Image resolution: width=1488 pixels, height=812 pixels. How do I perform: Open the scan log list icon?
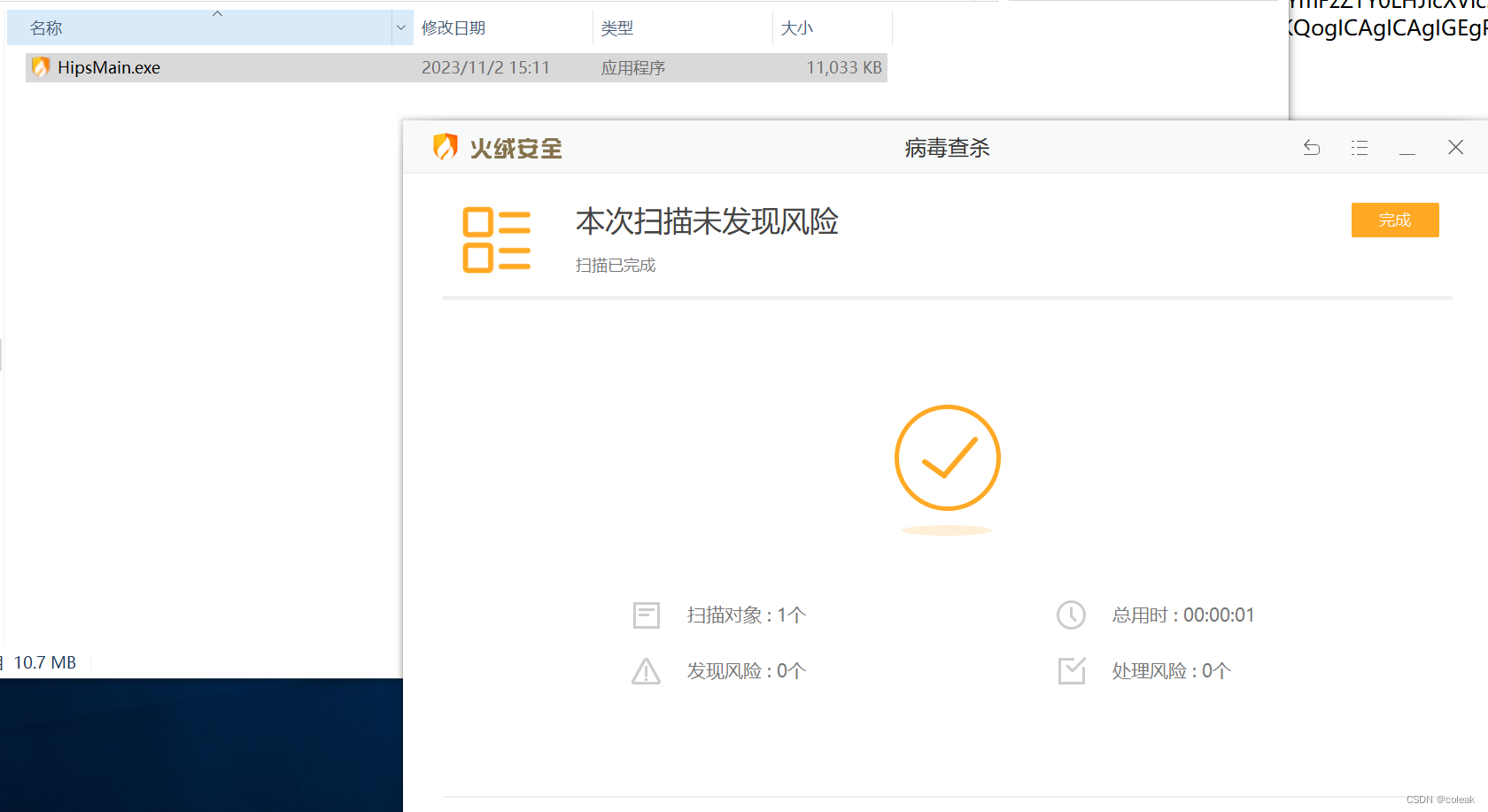coord(1360,147)
